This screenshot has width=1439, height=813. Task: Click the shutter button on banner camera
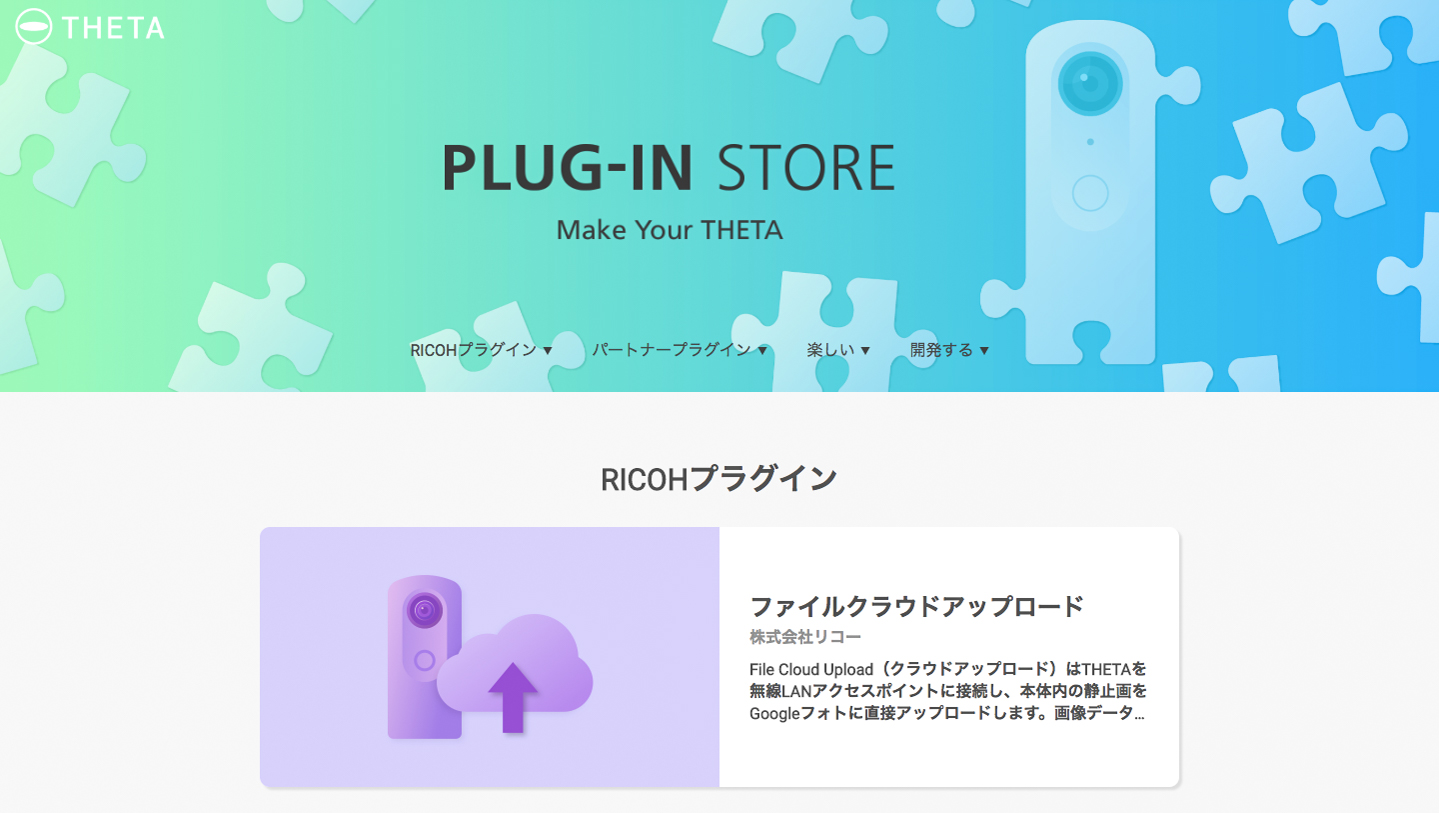click(x=1090, y=193)
